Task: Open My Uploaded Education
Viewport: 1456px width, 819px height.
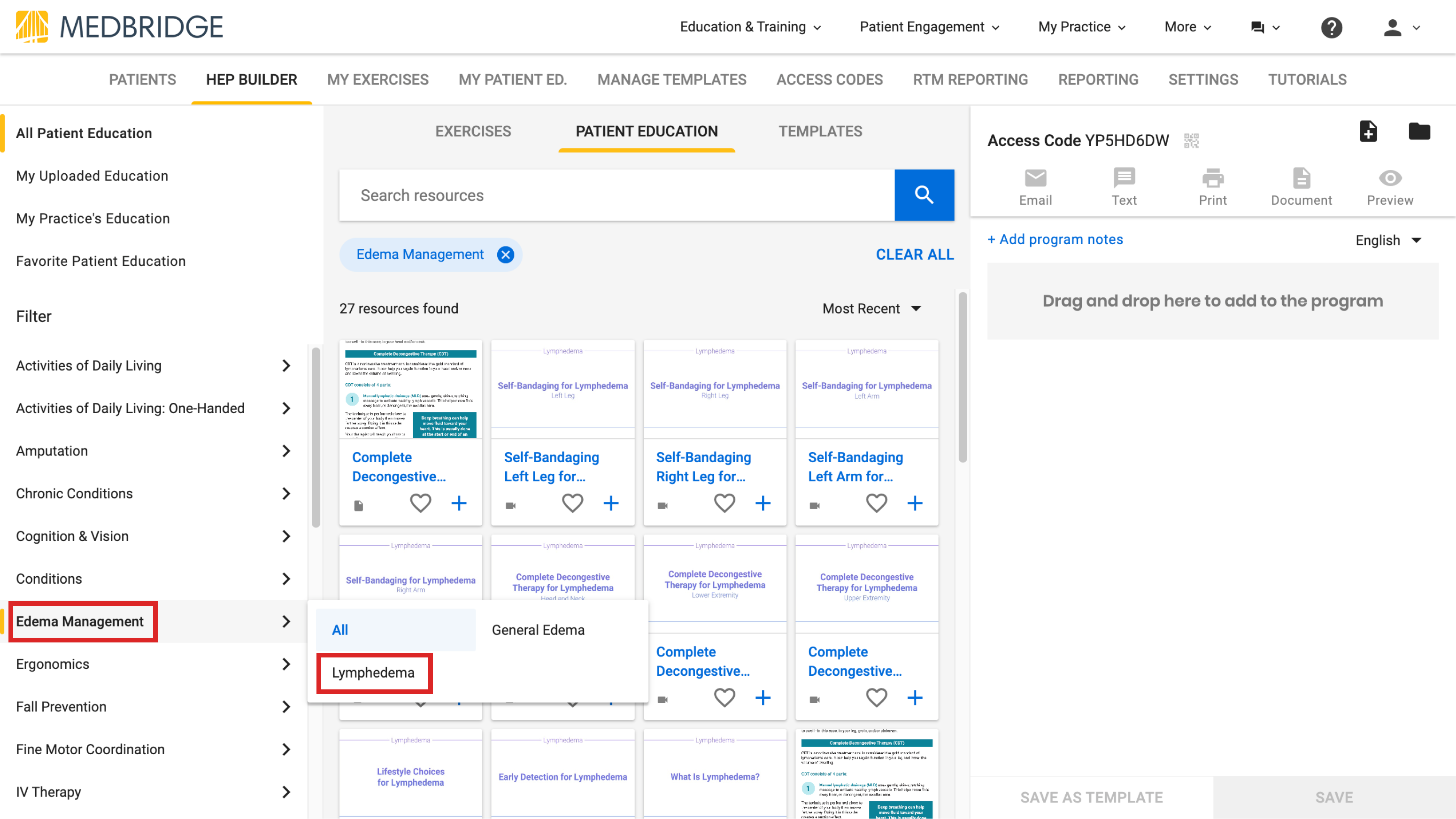Action: point(92,176)
